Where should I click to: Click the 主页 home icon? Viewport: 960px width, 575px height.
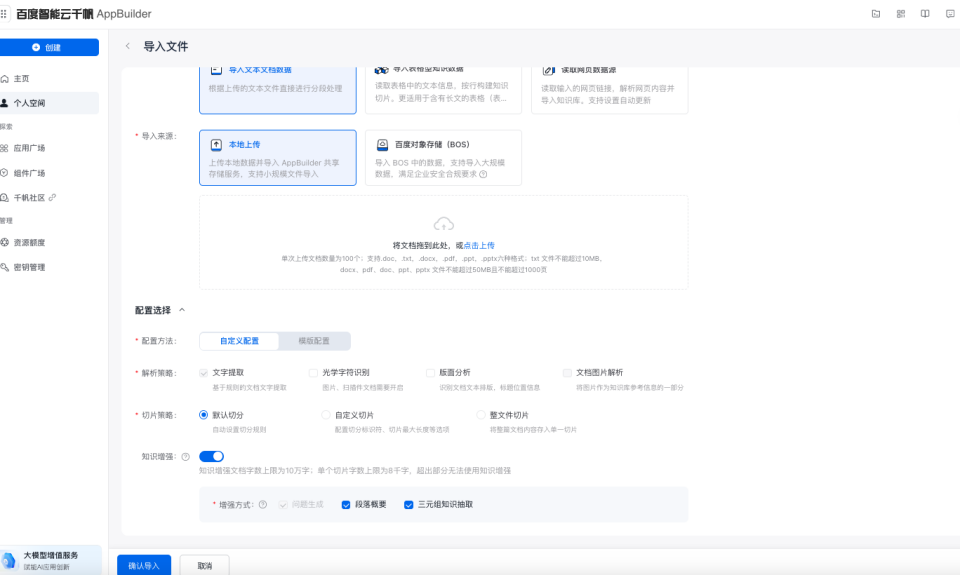[x=4, y=78]
